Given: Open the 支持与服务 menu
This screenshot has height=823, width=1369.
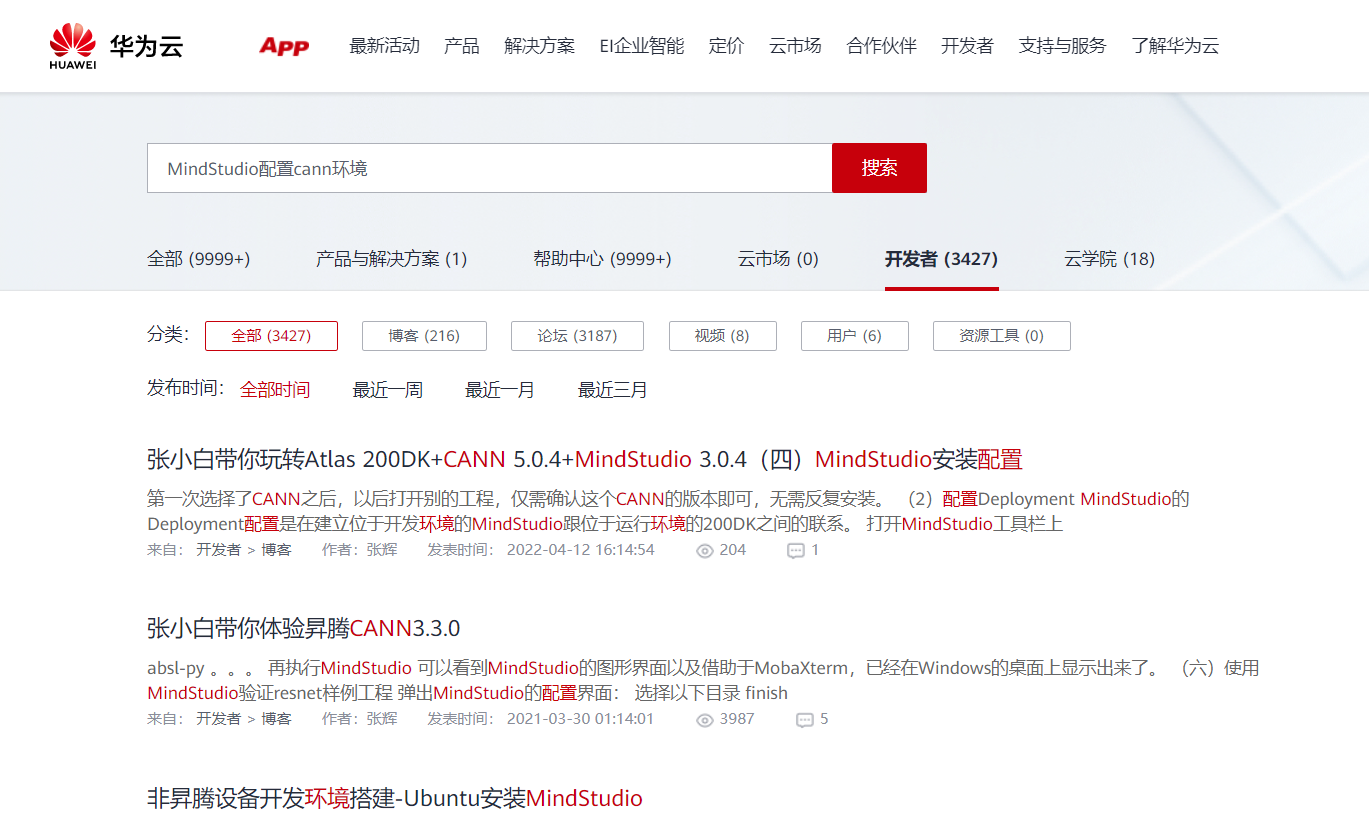Looking at the screenshot, I should pyautogui.click(x=1063, y=46).
